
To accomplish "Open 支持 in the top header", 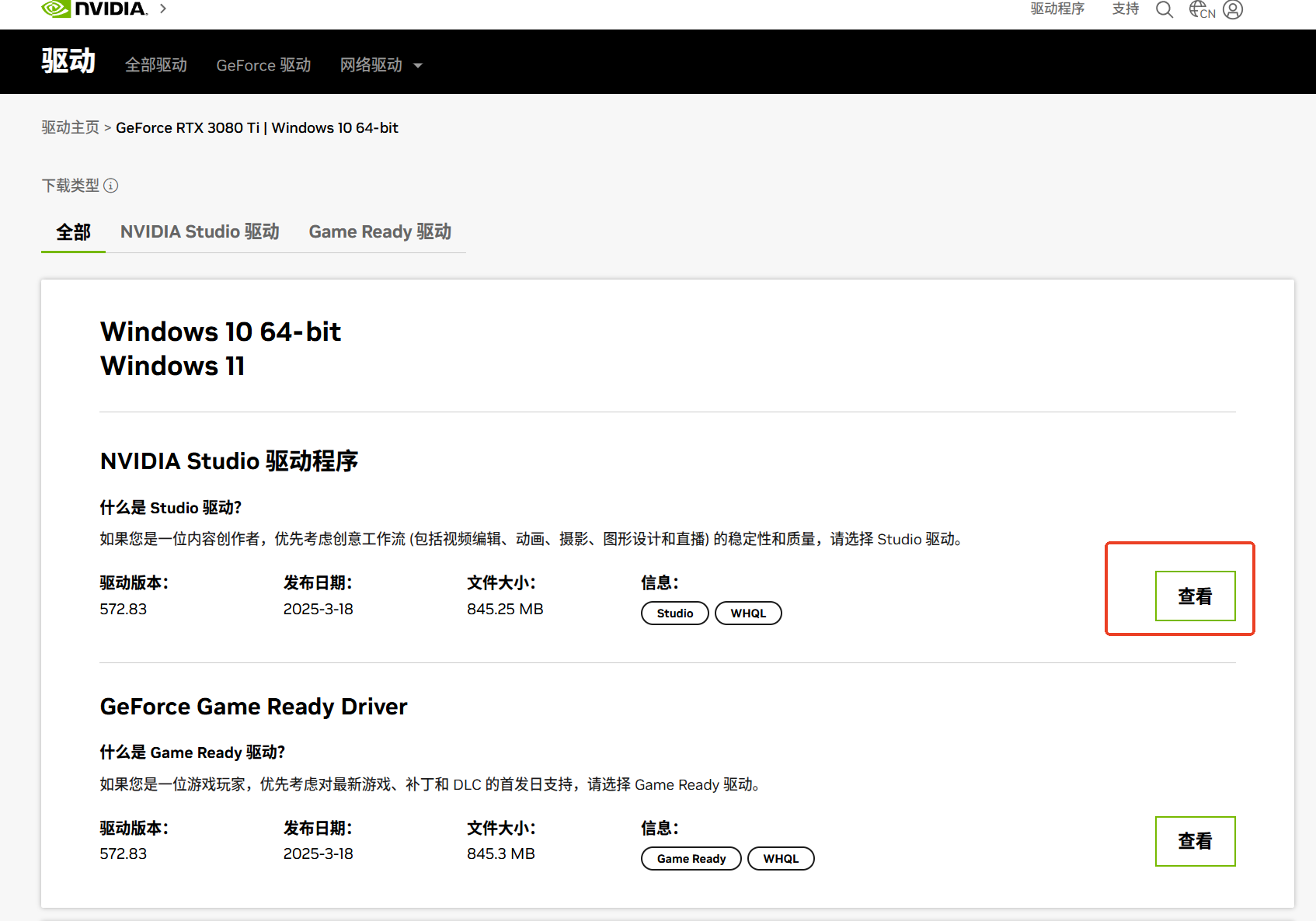I will click(x=1126, y=9).
